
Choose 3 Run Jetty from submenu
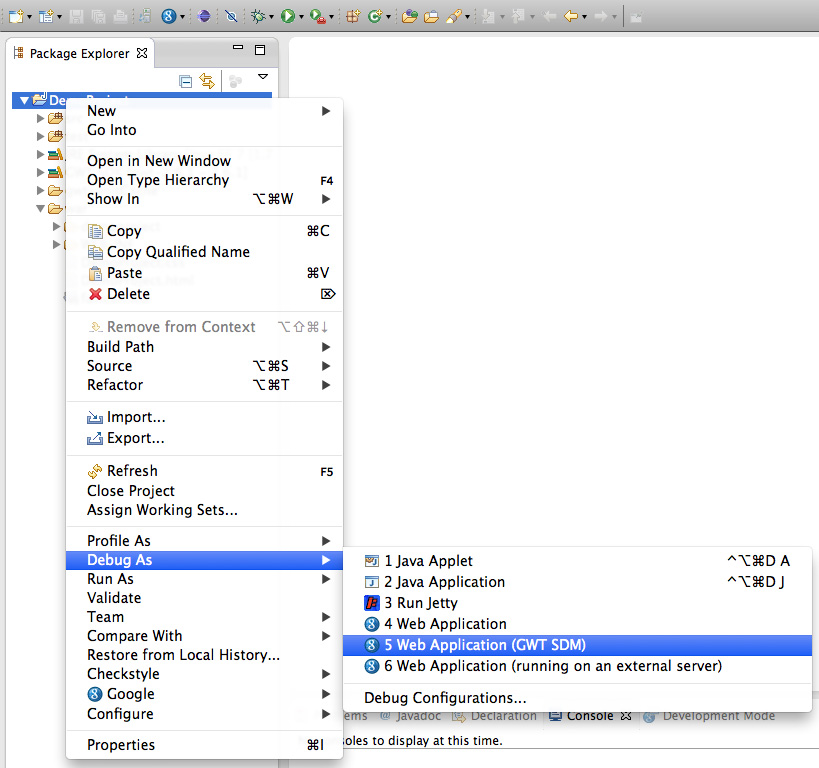[x=421, y=603]
